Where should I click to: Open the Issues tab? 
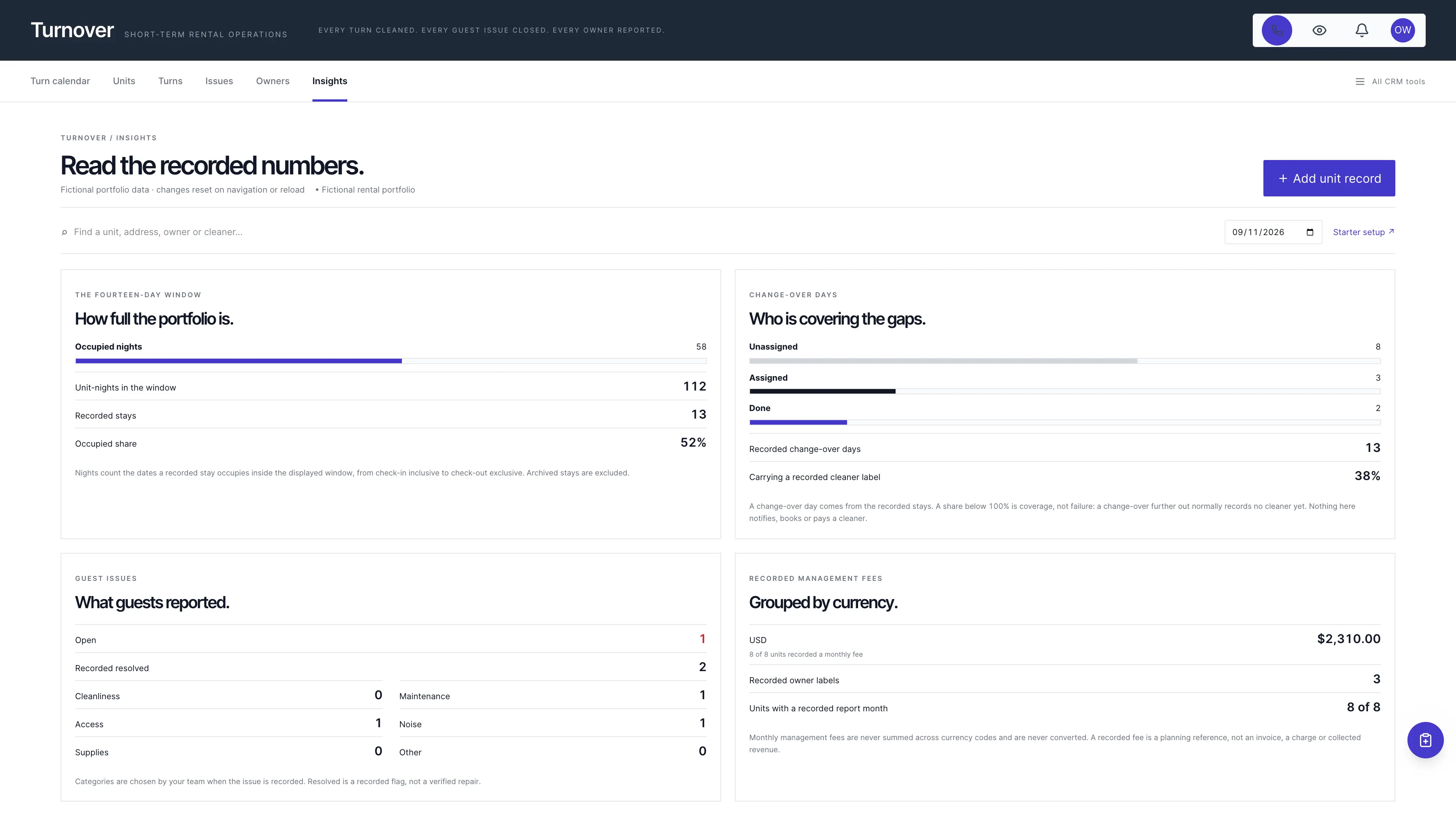[219, 81]
